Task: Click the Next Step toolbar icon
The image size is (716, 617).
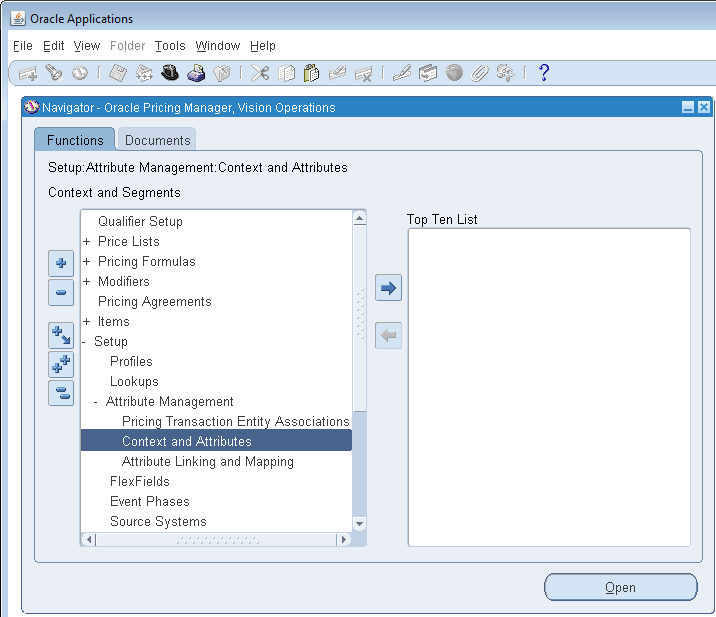Action: [144, 73]
